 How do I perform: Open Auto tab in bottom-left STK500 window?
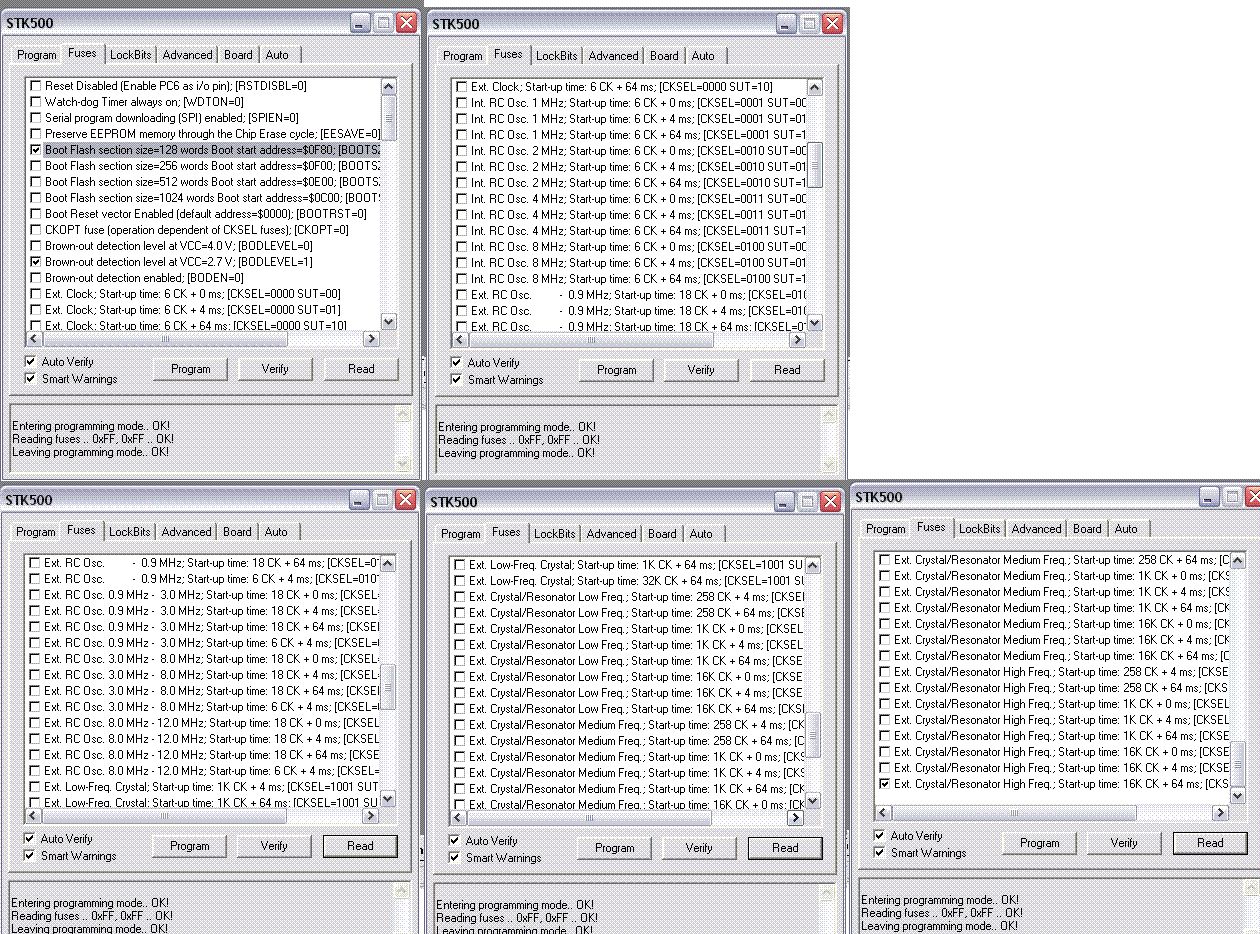pyautogui.click(x=277, y=532)
